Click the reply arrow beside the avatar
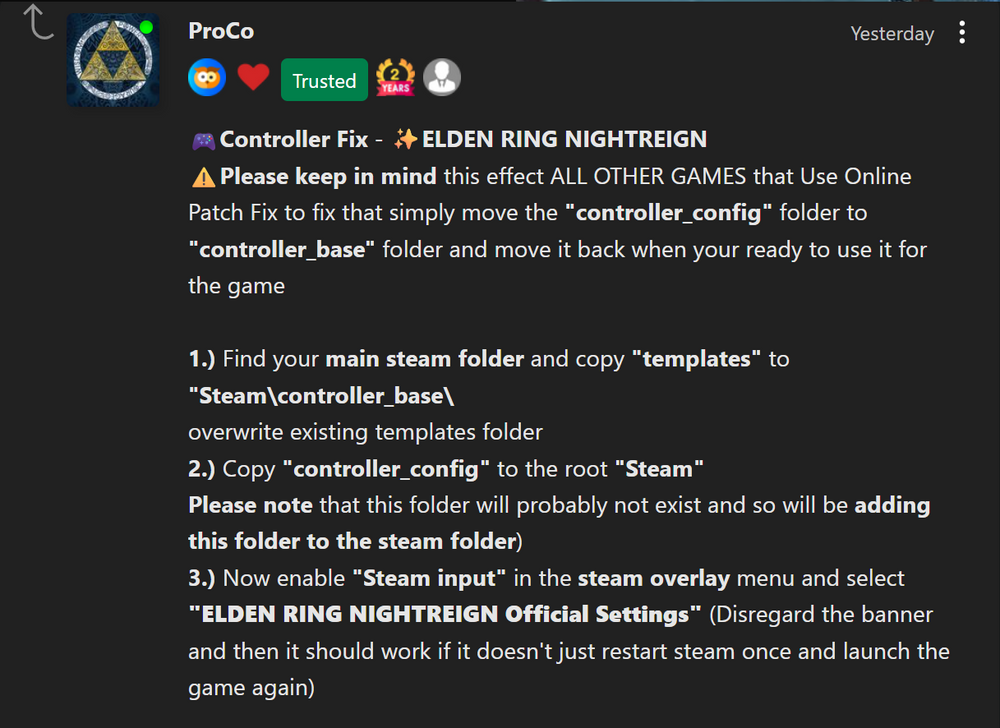The height and width of the screenshot is (728, 1000). tap(38, 23)
